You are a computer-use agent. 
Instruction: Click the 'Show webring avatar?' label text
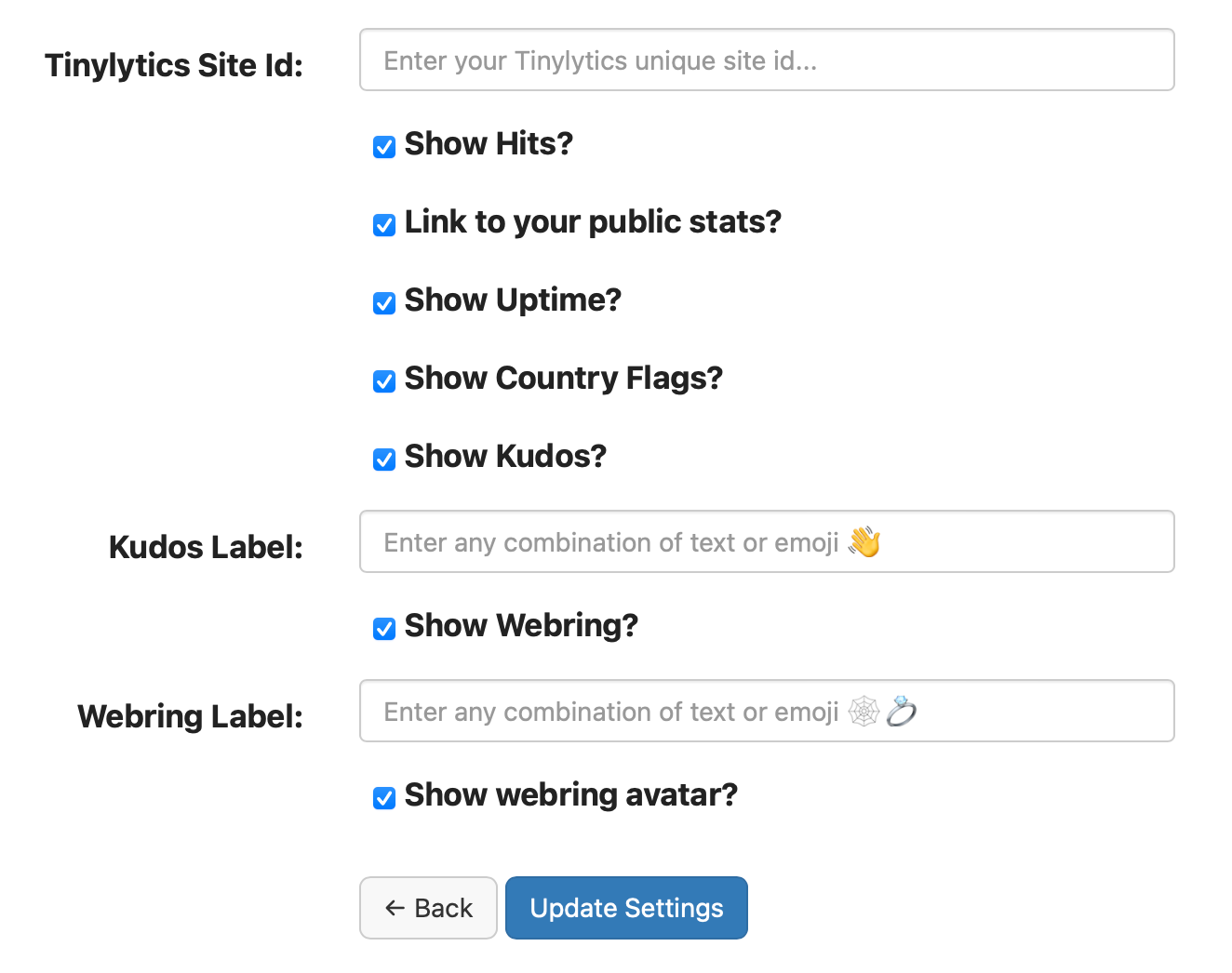[570, 795]
